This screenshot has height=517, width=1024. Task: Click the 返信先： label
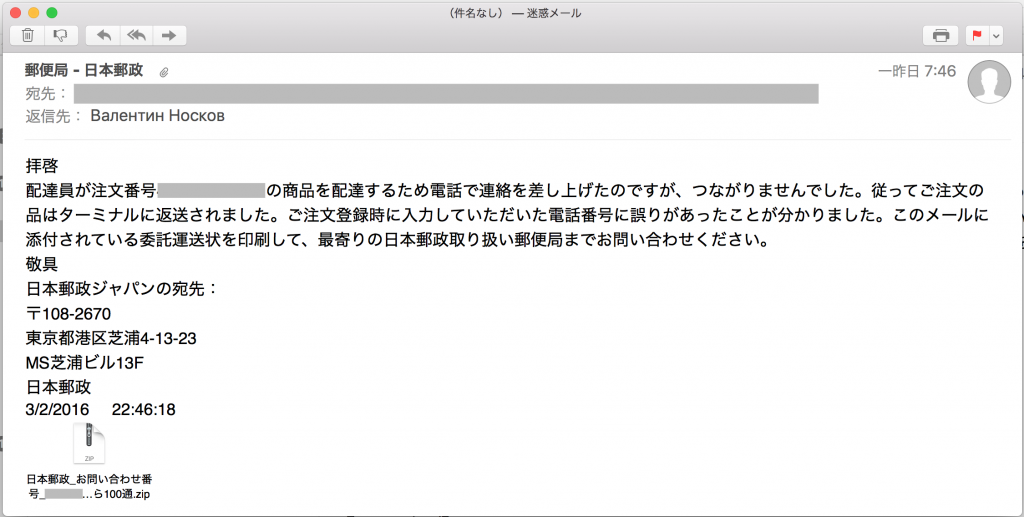pos(54,116)
